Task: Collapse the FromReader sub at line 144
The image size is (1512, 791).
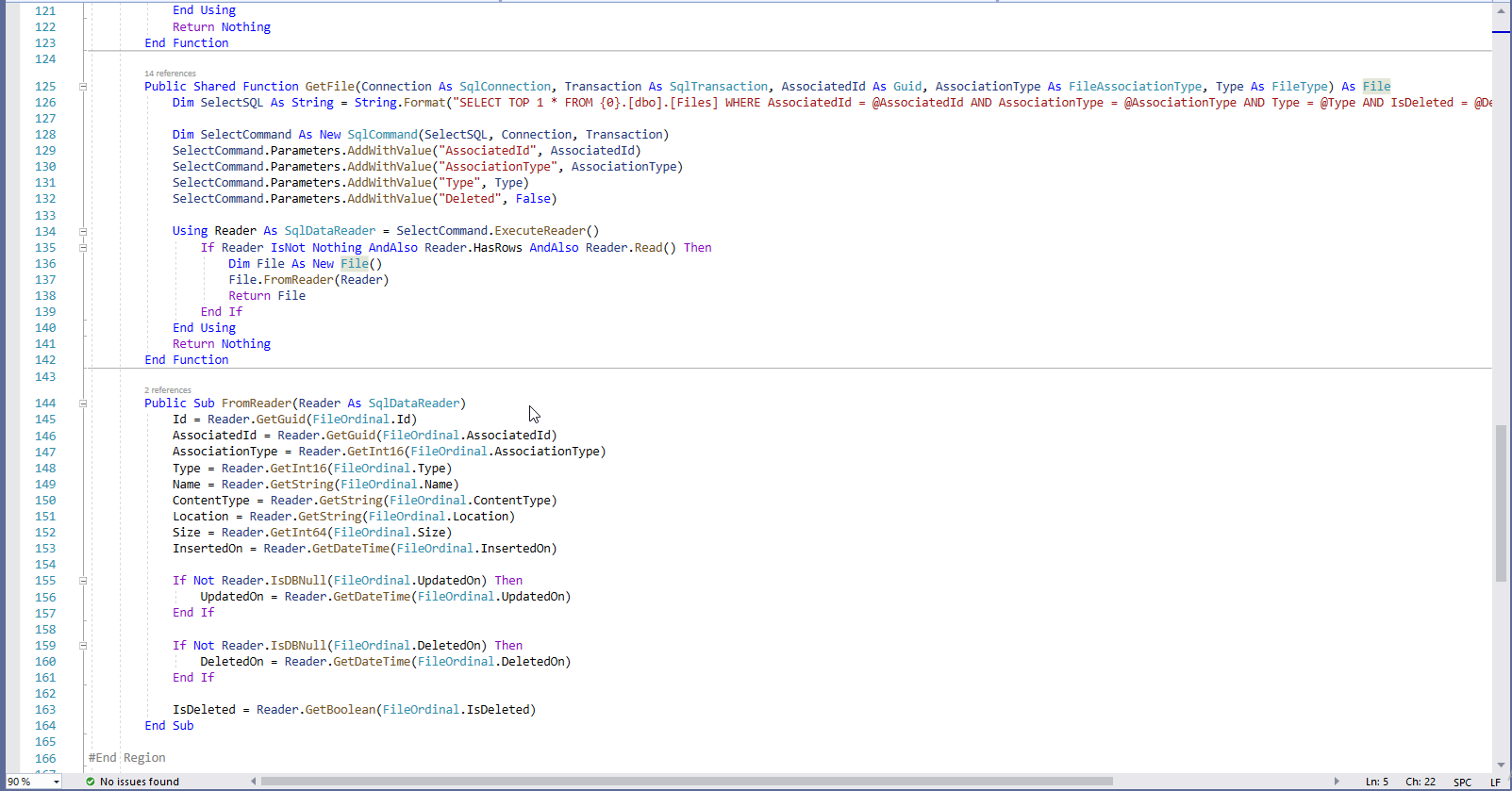Action: tap(83, 404)
